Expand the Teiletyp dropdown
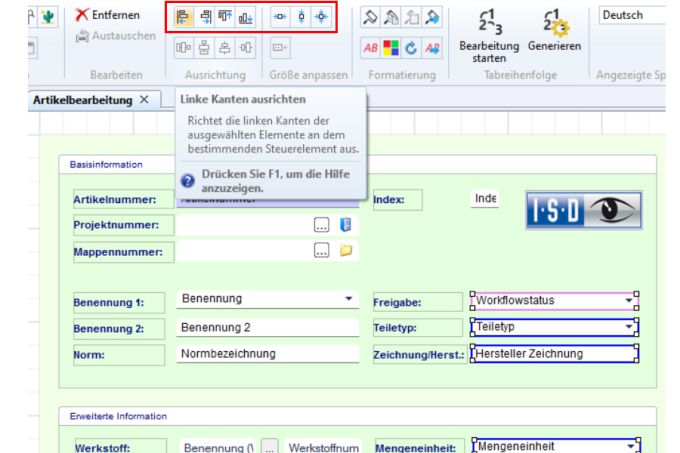The width and height of the screenshot is (680, 453). tap(628, 327)
